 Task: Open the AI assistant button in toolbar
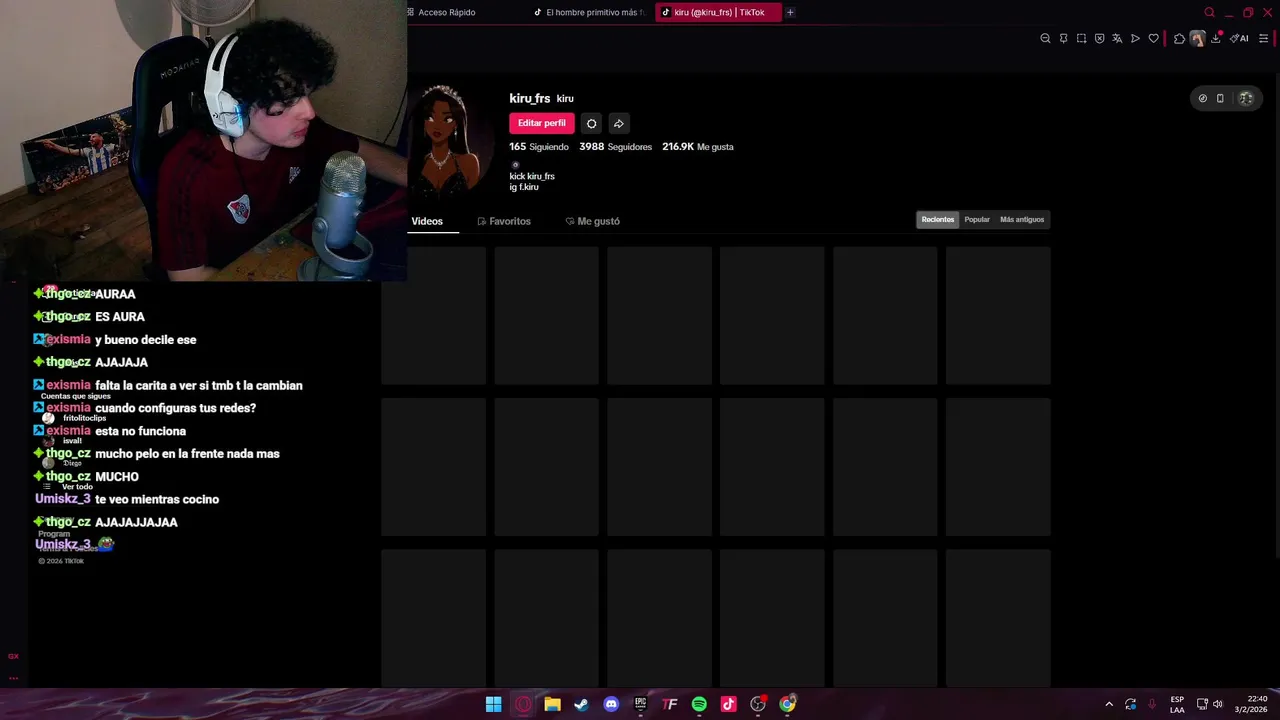tap(1240, 39)
